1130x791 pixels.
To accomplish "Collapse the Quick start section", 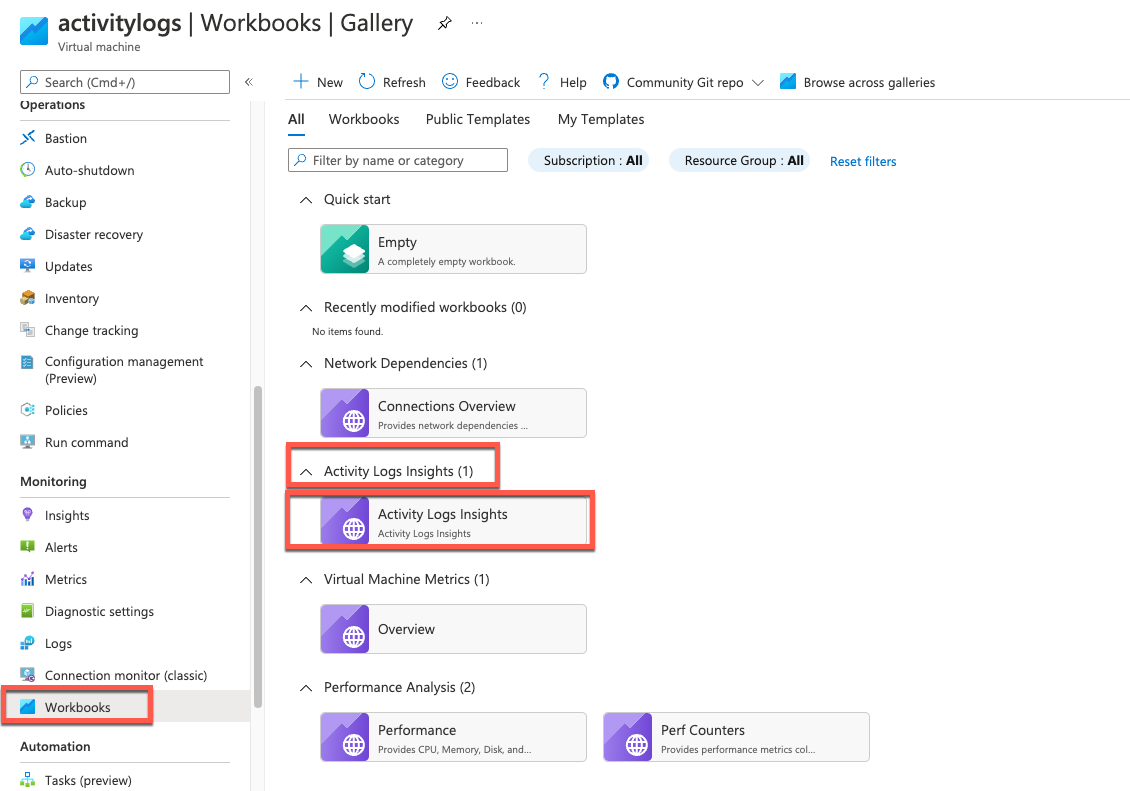I will (306, 200).
